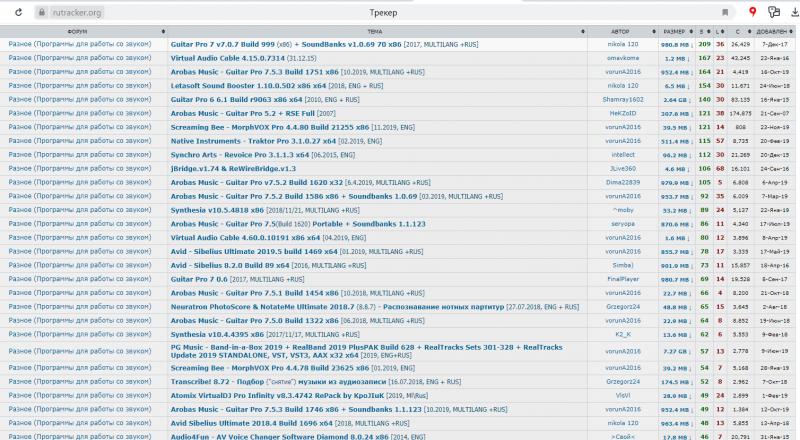Open author HeKZoID profile

tap(622, 113)
